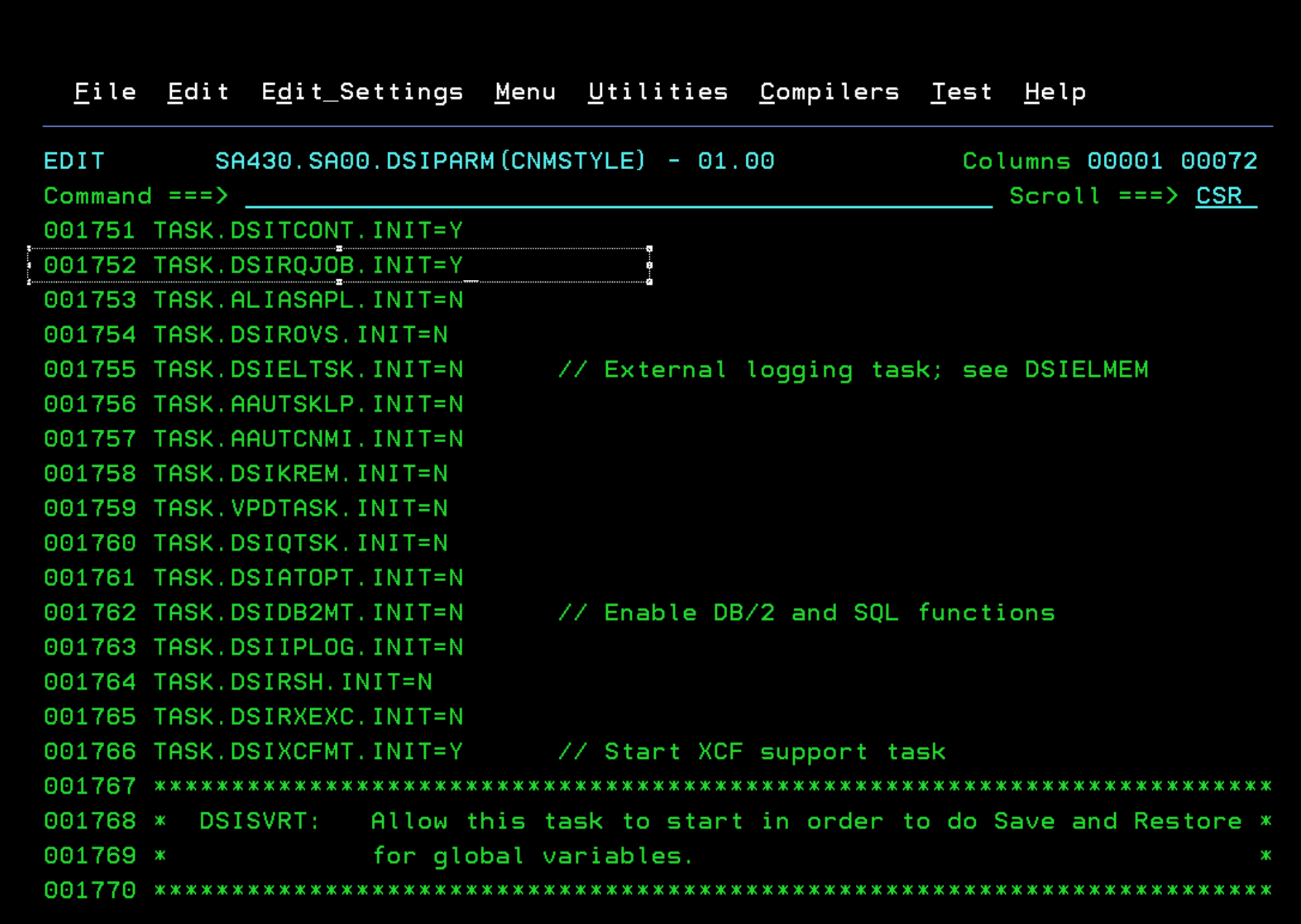Click inside the Command input field
The width and height of the screenshot is (1301, 924).
[616, 196]
